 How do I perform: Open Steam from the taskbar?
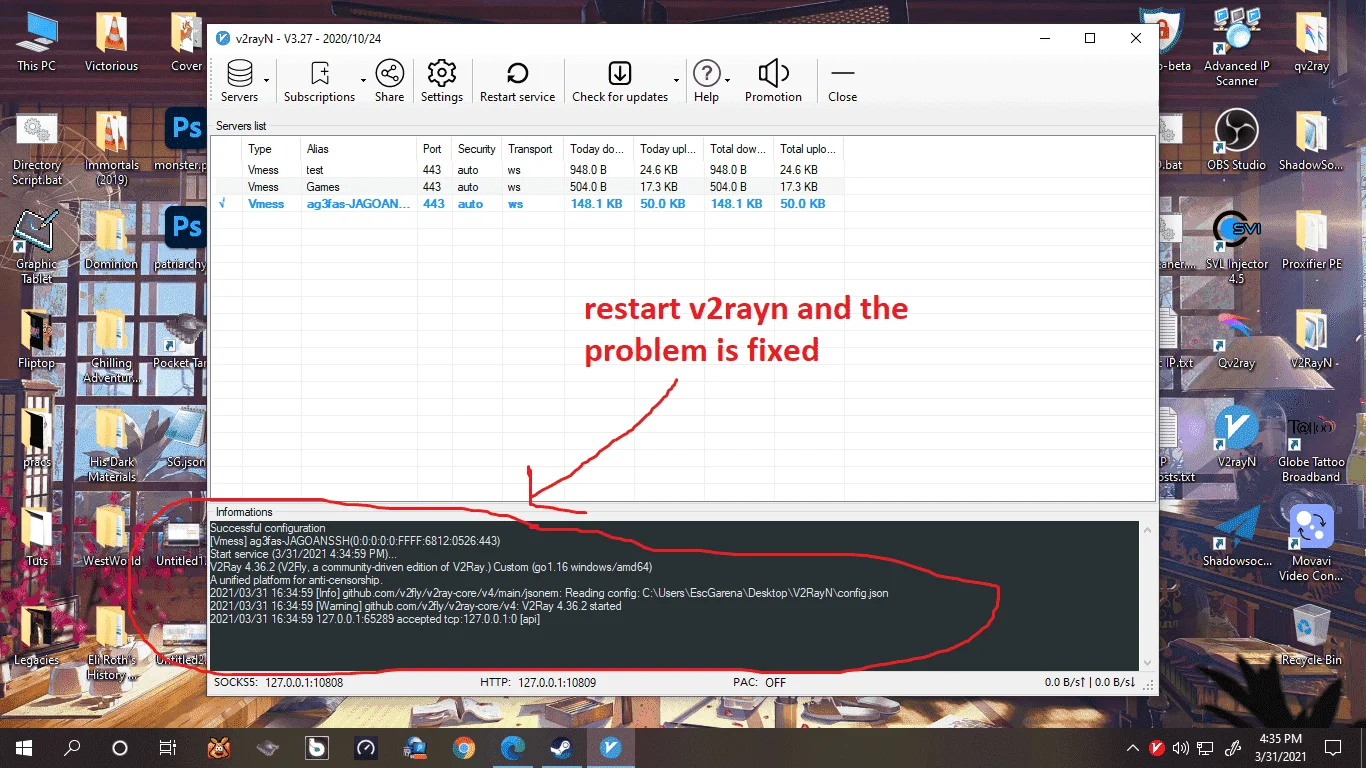click(x=560, y=747)
